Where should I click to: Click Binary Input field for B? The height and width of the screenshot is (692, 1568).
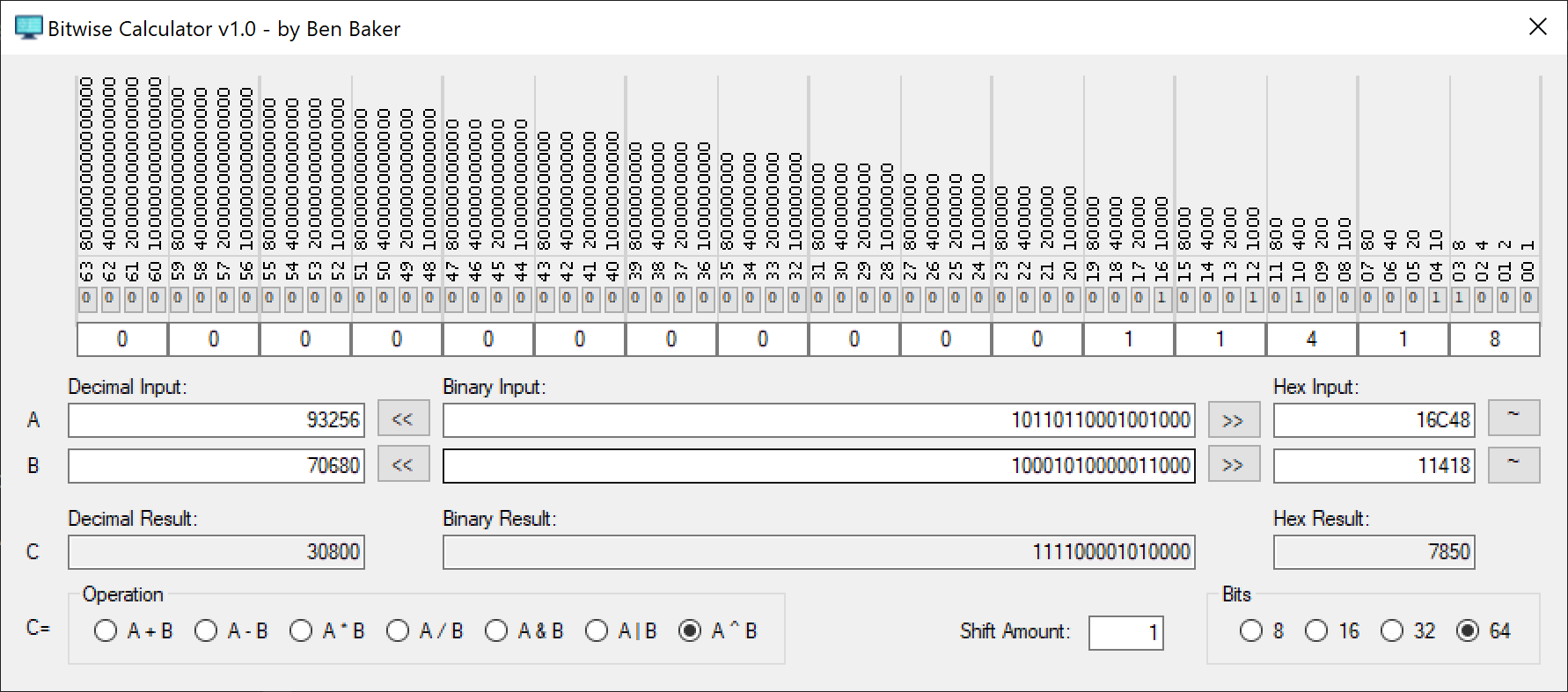[x=819, y=466]
